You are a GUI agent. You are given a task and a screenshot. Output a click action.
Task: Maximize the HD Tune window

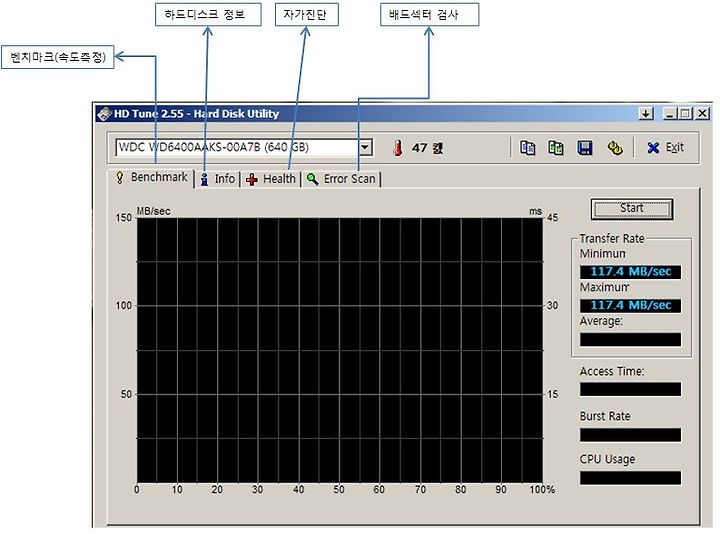pos(686,113)
